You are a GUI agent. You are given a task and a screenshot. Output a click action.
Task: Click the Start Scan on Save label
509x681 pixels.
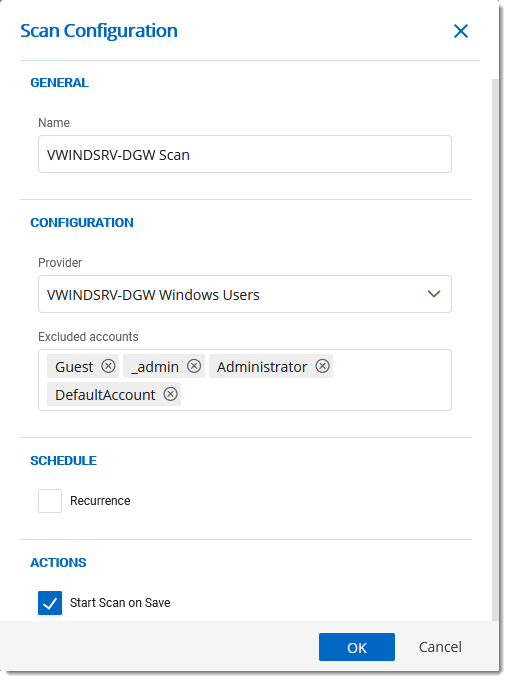click(120, 603)
